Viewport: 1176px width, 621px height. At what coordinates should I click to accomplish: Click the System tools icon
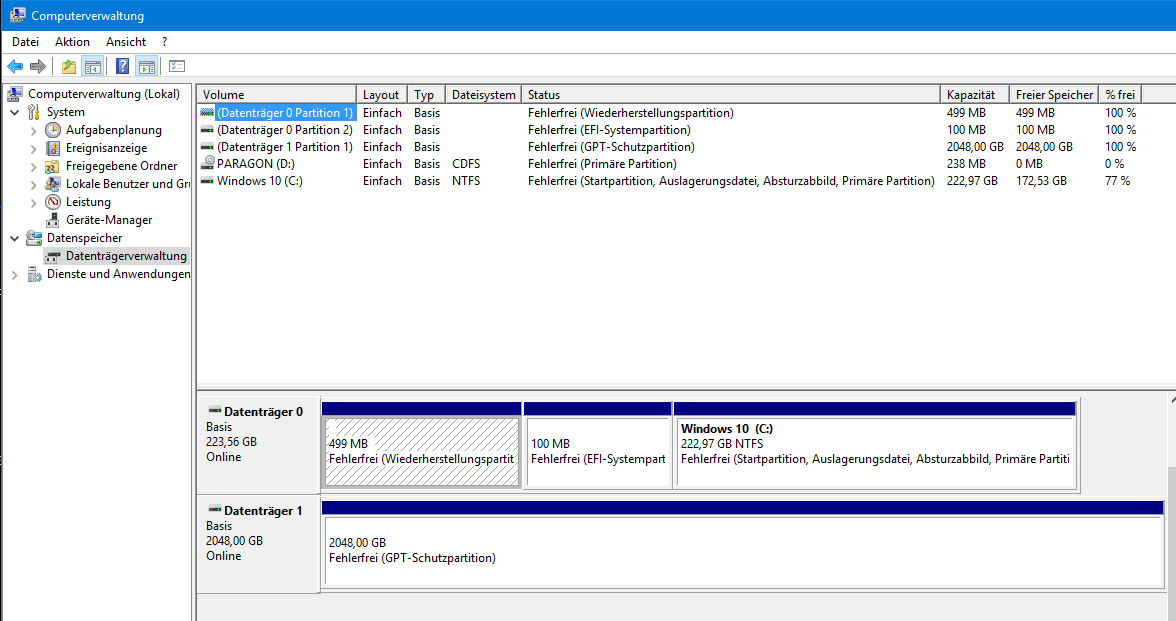[34, 112]
